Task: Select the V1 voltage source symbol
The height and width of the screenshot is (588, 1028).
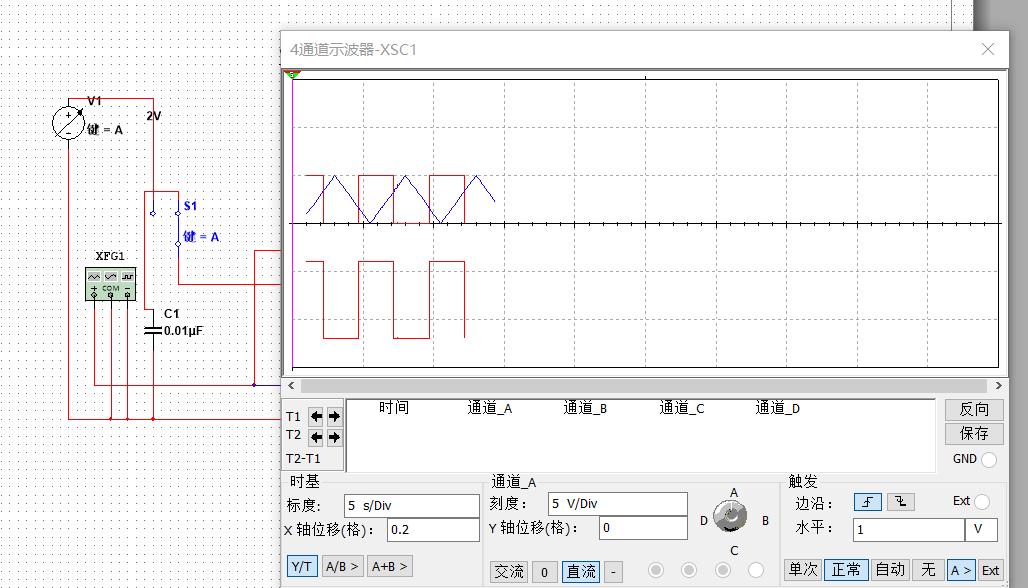Action: point(68,123)
